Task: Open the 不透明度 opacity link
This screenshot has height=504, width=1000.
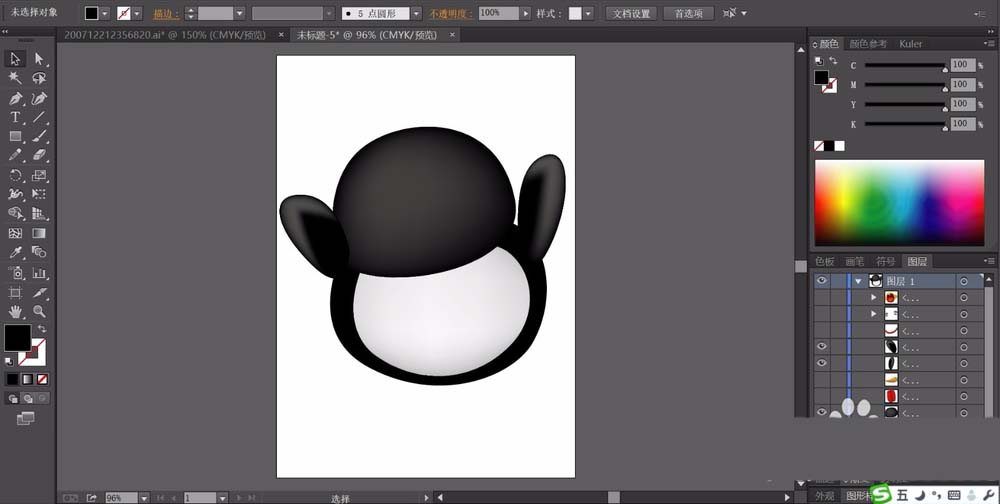Action: pyautogui.click(x=452, y=14)
